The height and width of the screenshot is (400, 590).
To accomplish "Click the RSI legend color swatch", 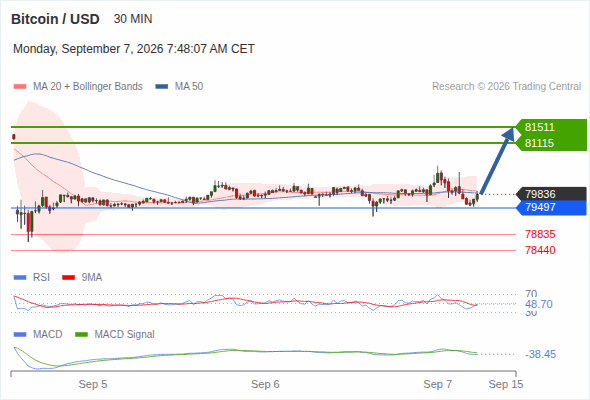I will tap(20, 278).
